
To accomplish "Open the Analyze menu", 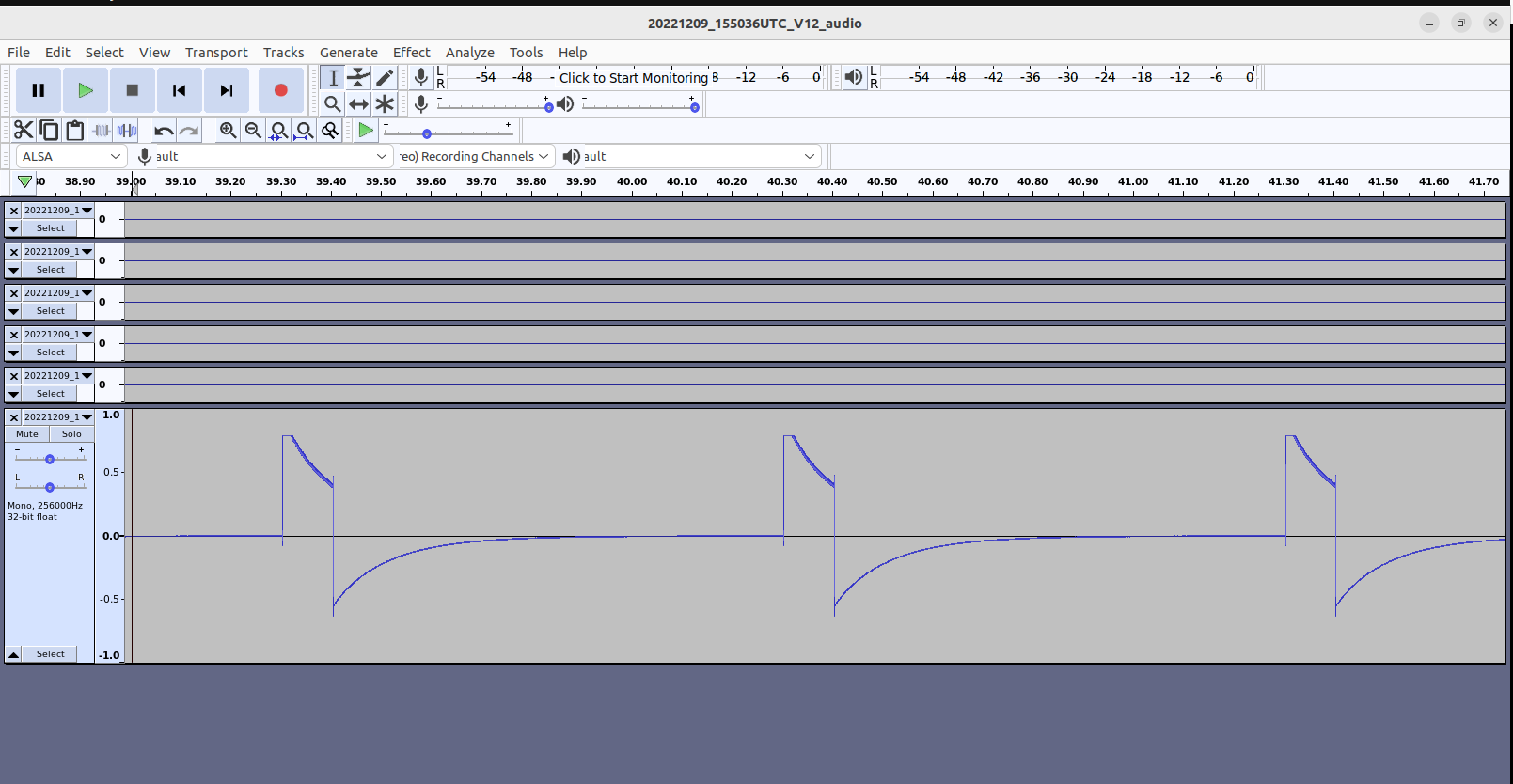I will 469,53.
